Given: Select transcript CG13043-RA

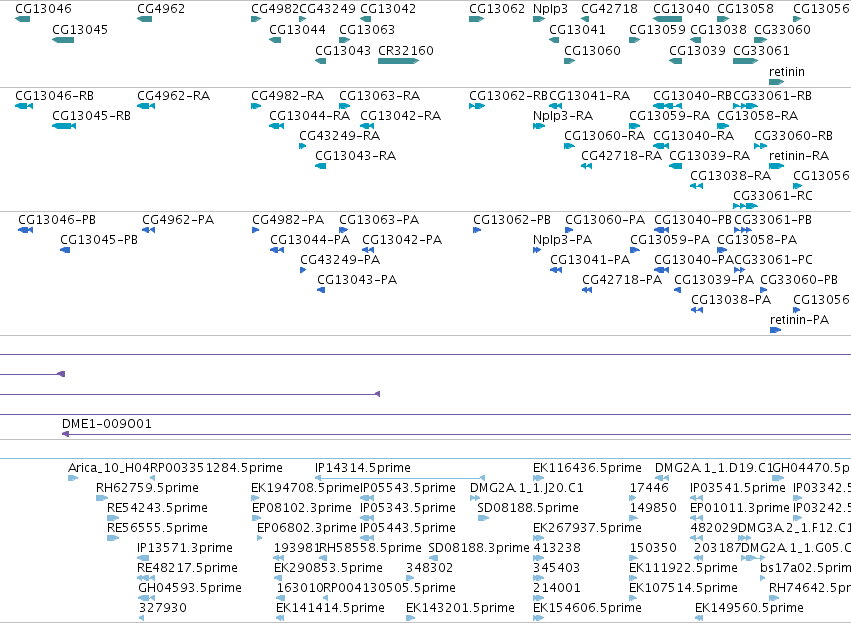Looking at the screenshot, I should (355, 156).
